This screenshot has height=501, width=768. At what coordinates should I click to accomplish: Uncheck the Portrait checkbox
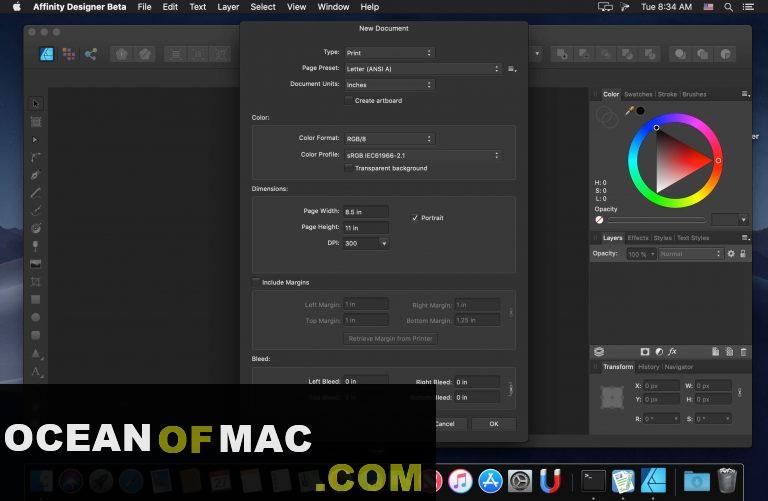415,218
